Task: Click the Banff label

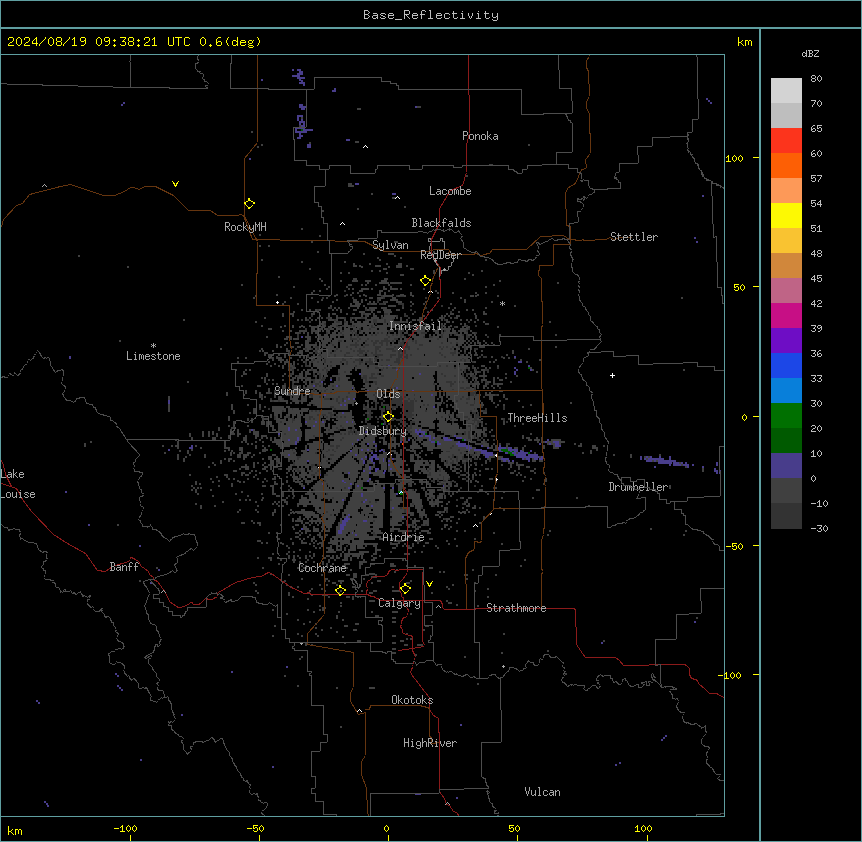Action: (x=124, y=567)
